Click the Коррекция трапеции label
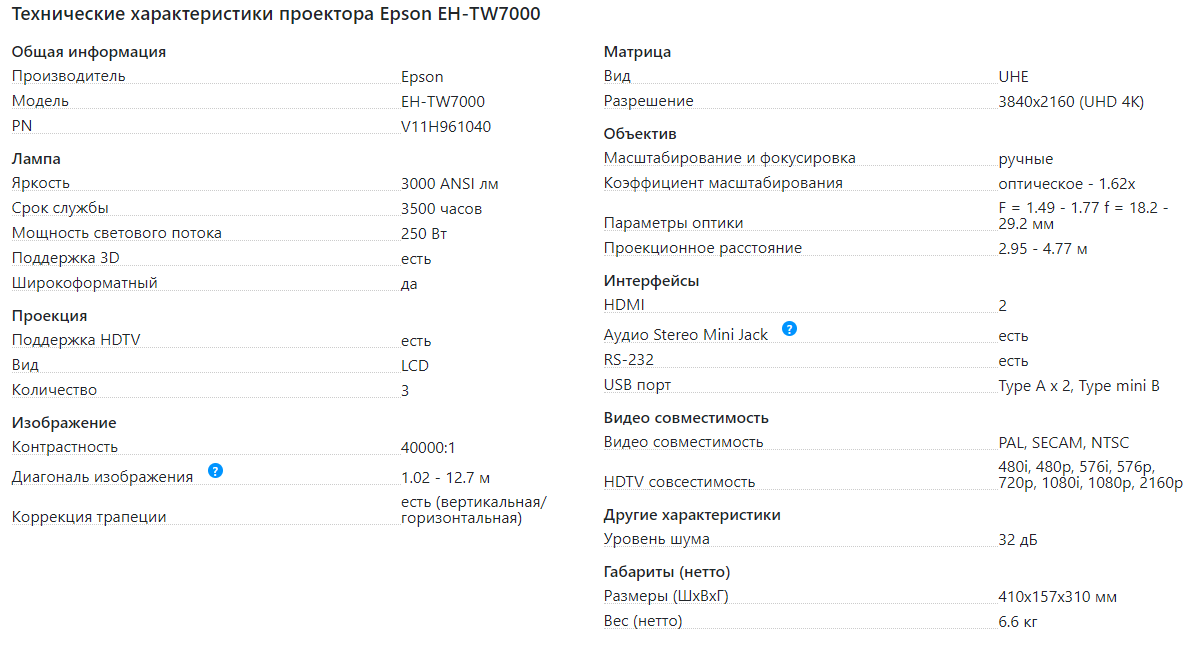The width and height of the screenshot is (1203, 646). [x=89, y=517]
